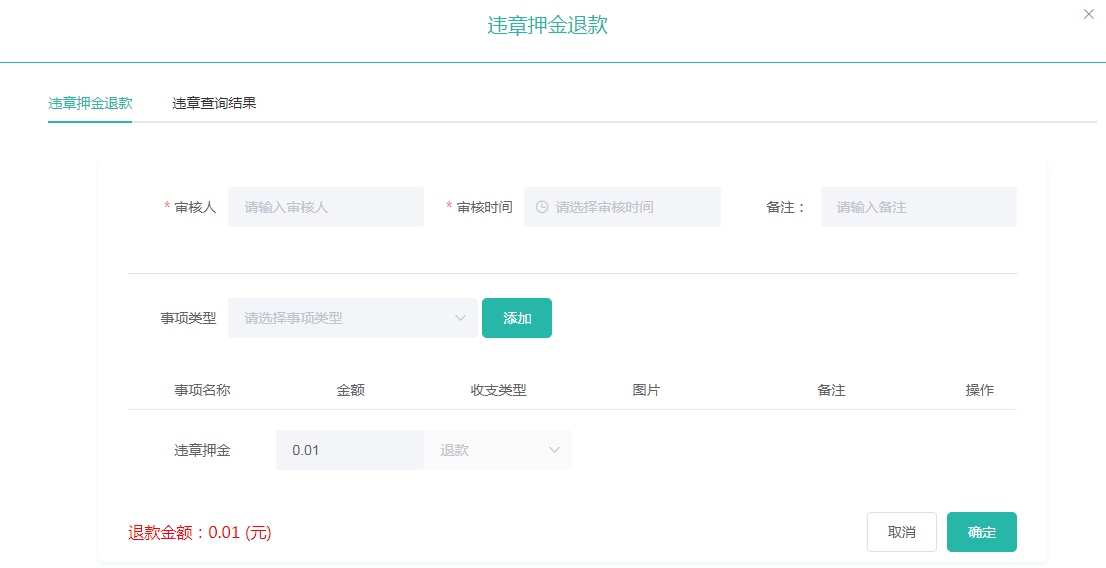The height and width of the screenshot is (568, 1106).
Task: Click the 备注 column header in the table
Action: [831, 390]
